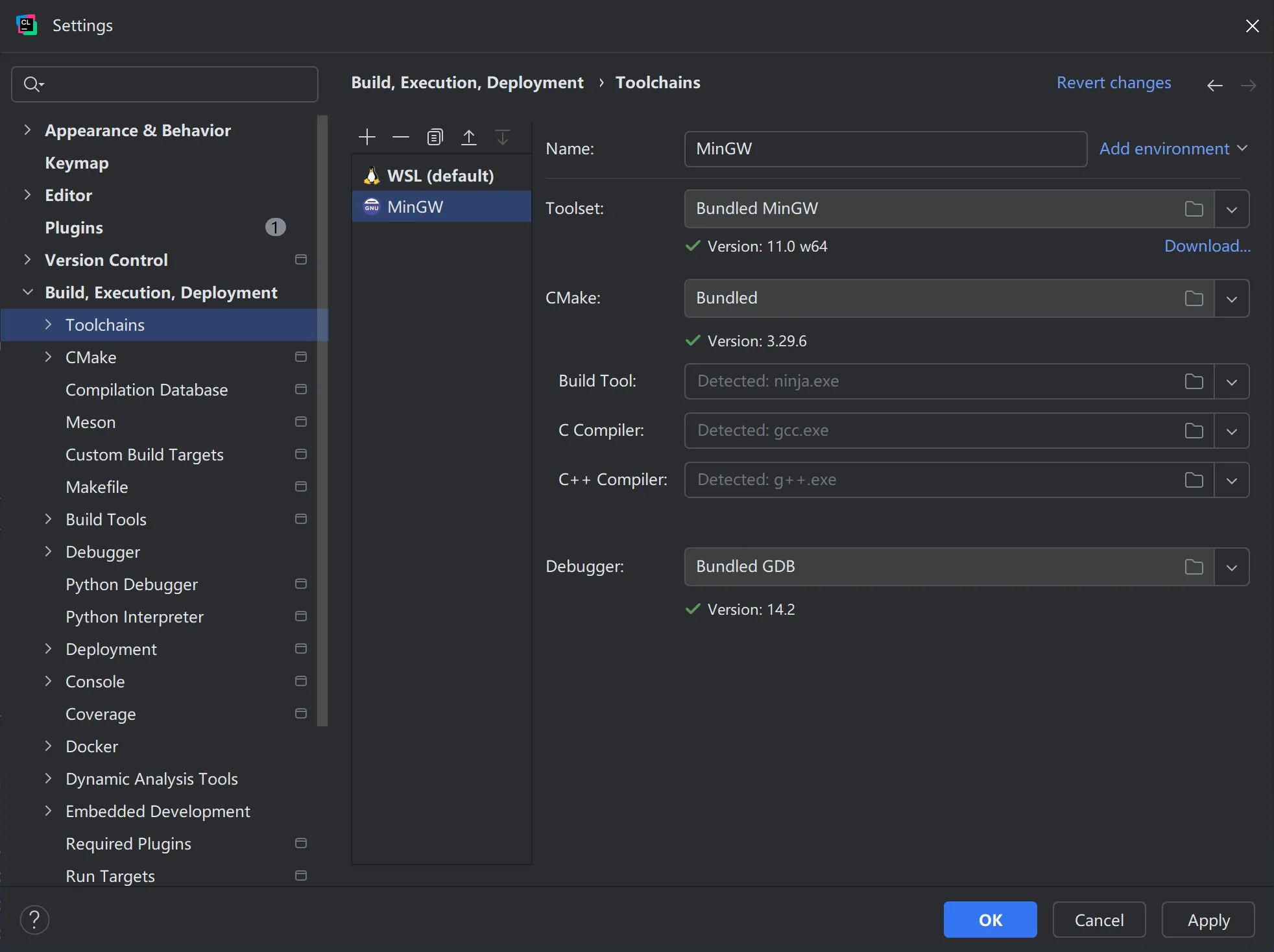Open Required Plugins settings
The image size is (1274, 952).
(x=128, y=844)
